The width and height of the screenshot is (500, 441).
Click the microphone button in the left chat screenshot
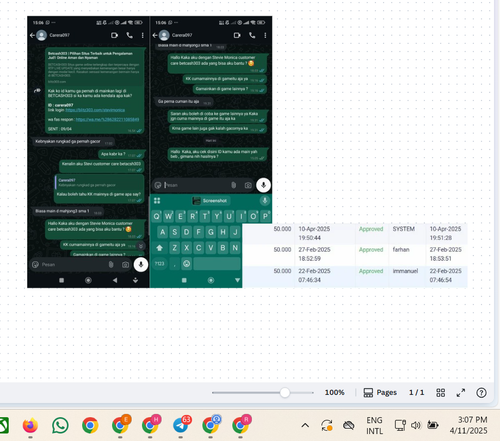pos(141,264)
